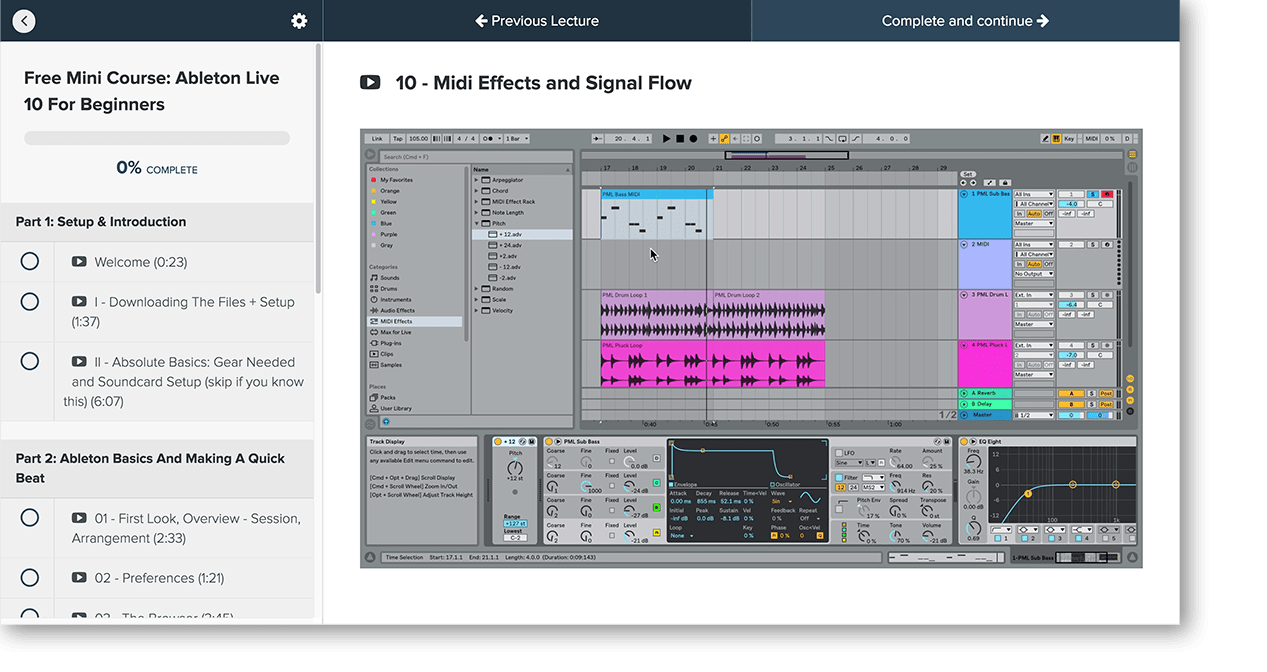Go back using the circled arrow icon
This screenshot has width=1267, height=672.
point(24,21)
